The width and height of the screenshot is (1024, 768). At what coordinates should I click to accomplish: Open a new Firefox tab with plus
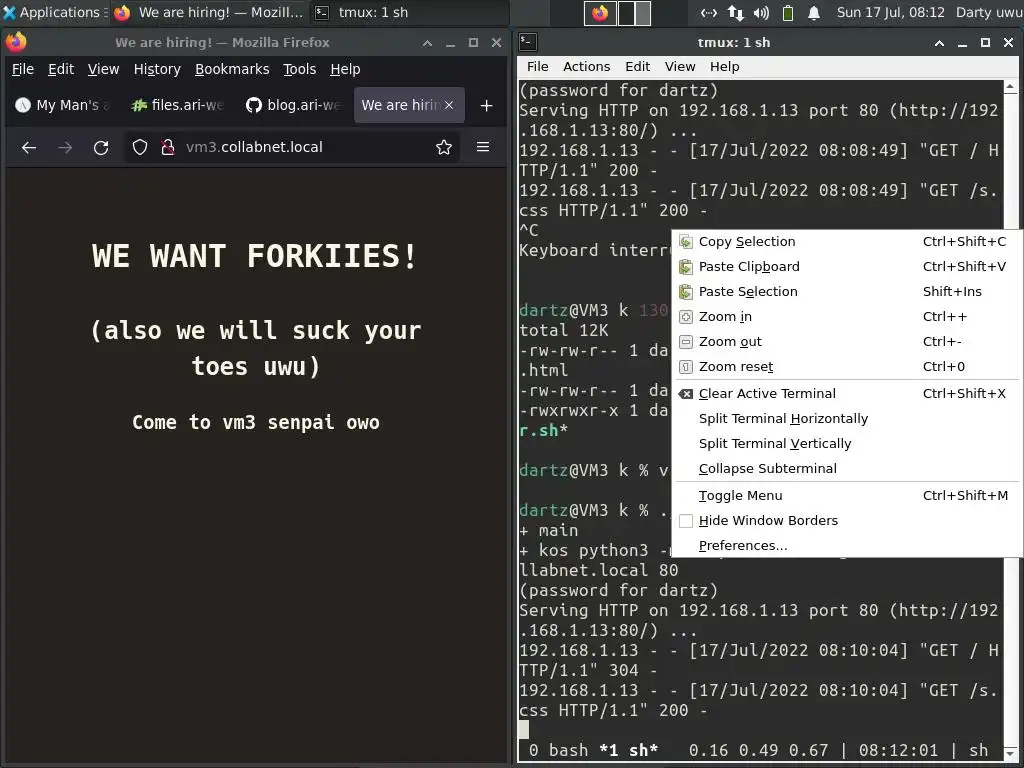coord(487,105)
